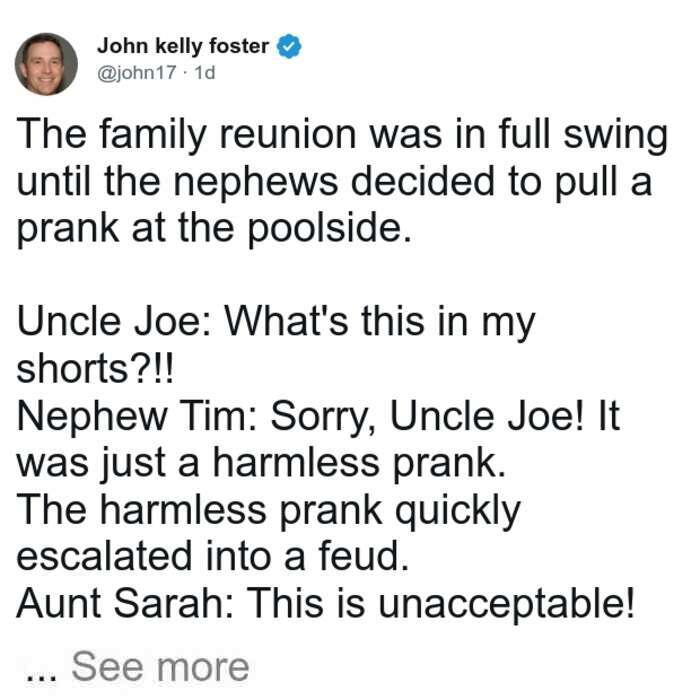This screenshot has height=700, width=700.
Task: Click the 'shorts?!!' text line
Action: (94, 370)
